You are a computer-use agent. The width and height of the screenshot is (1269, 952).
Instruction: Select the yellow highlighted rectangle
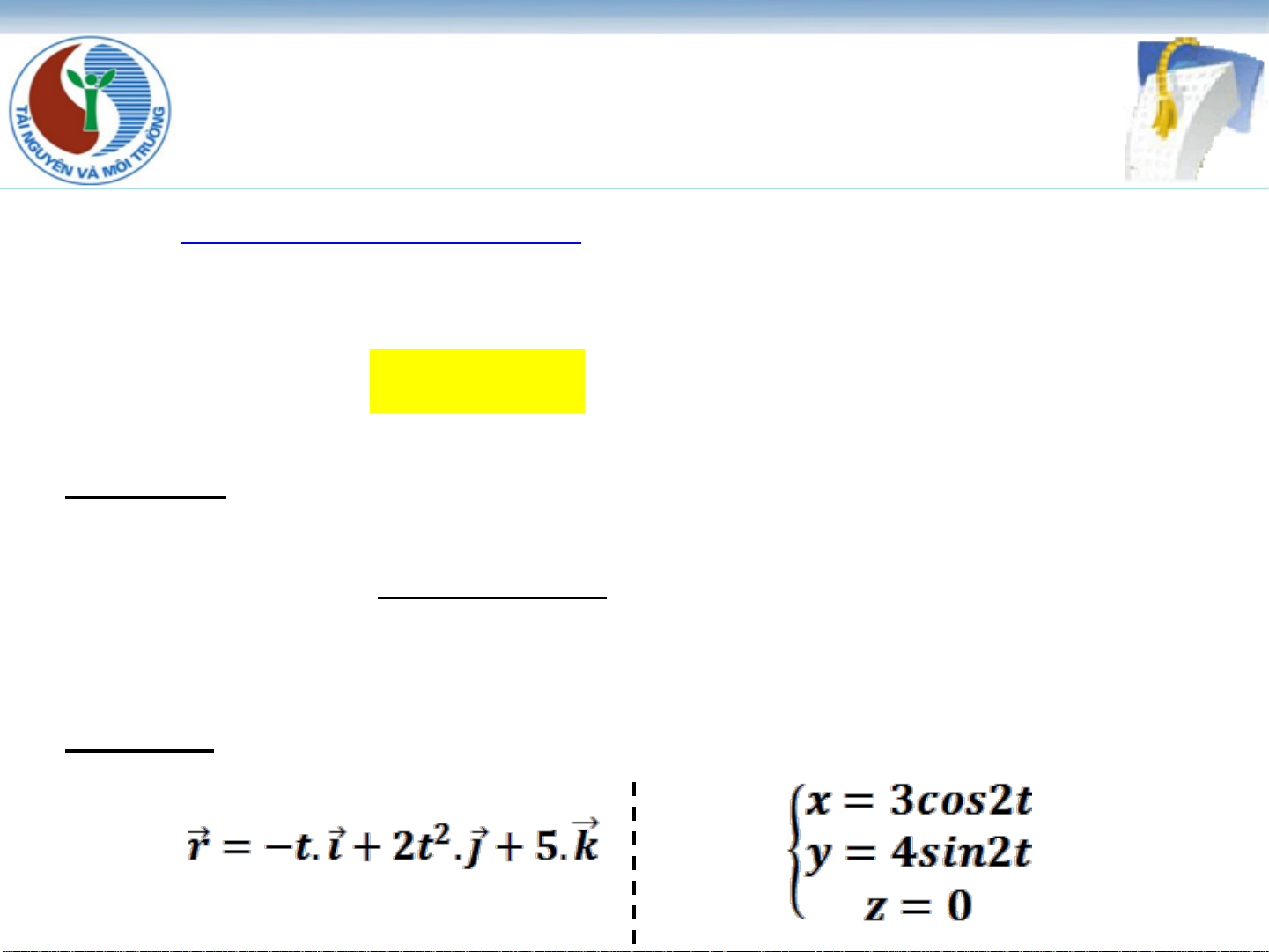(x=477, y=381)
